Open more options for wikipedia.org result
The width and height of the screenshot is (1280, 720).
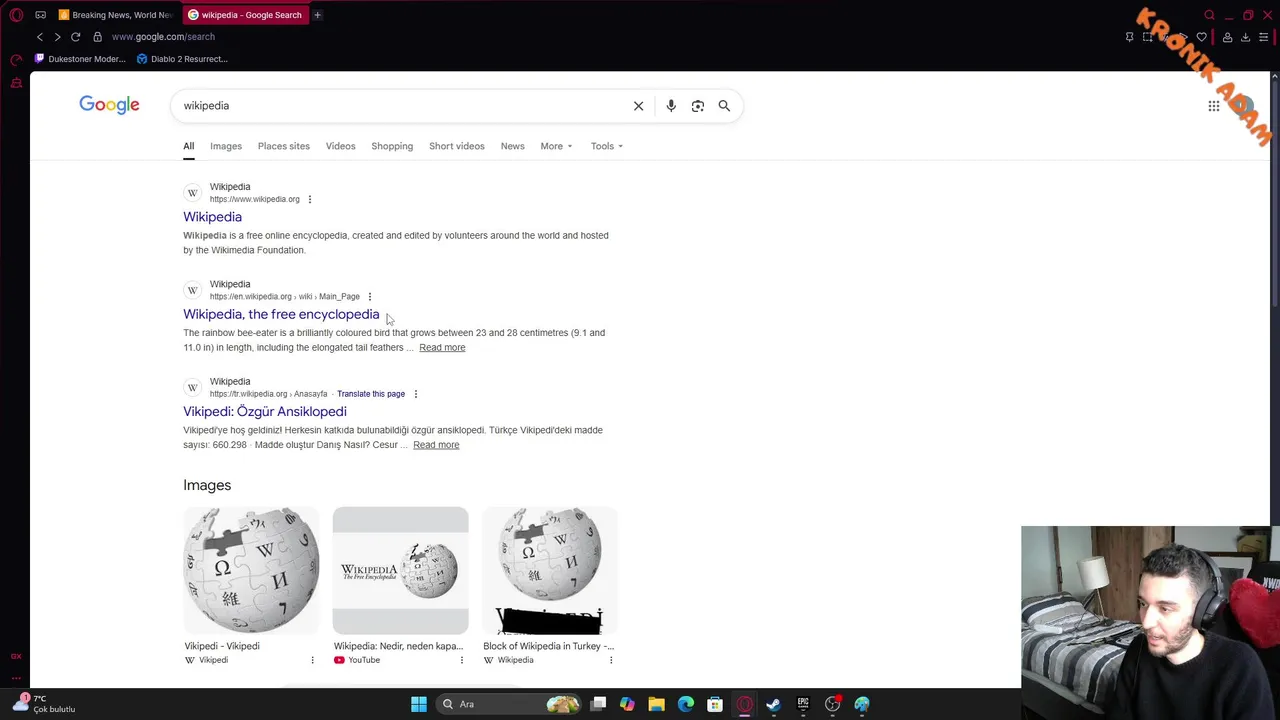click(310, 199)
